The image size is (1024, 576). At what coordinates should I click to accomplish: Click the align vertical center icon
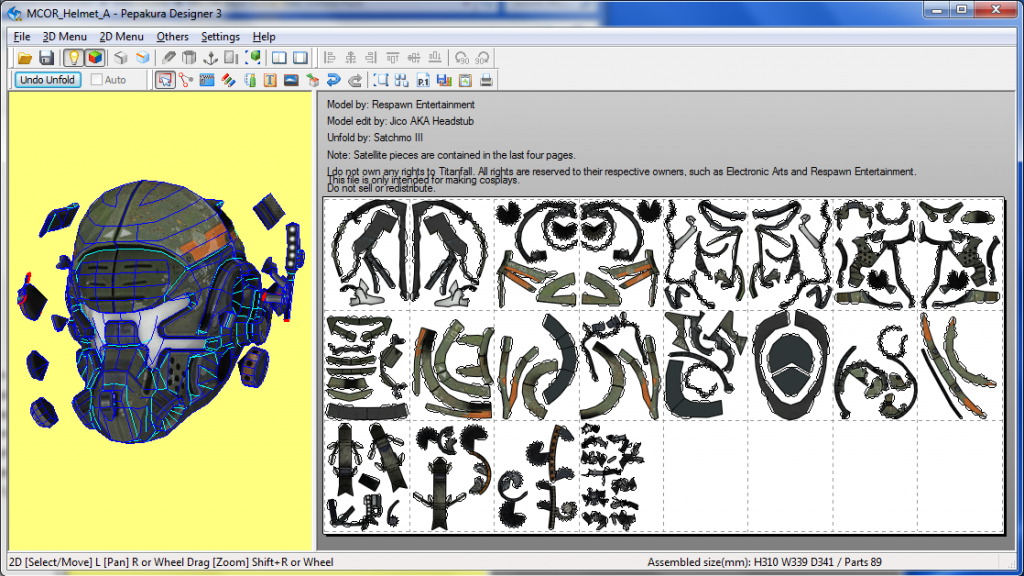pos(413,58)
